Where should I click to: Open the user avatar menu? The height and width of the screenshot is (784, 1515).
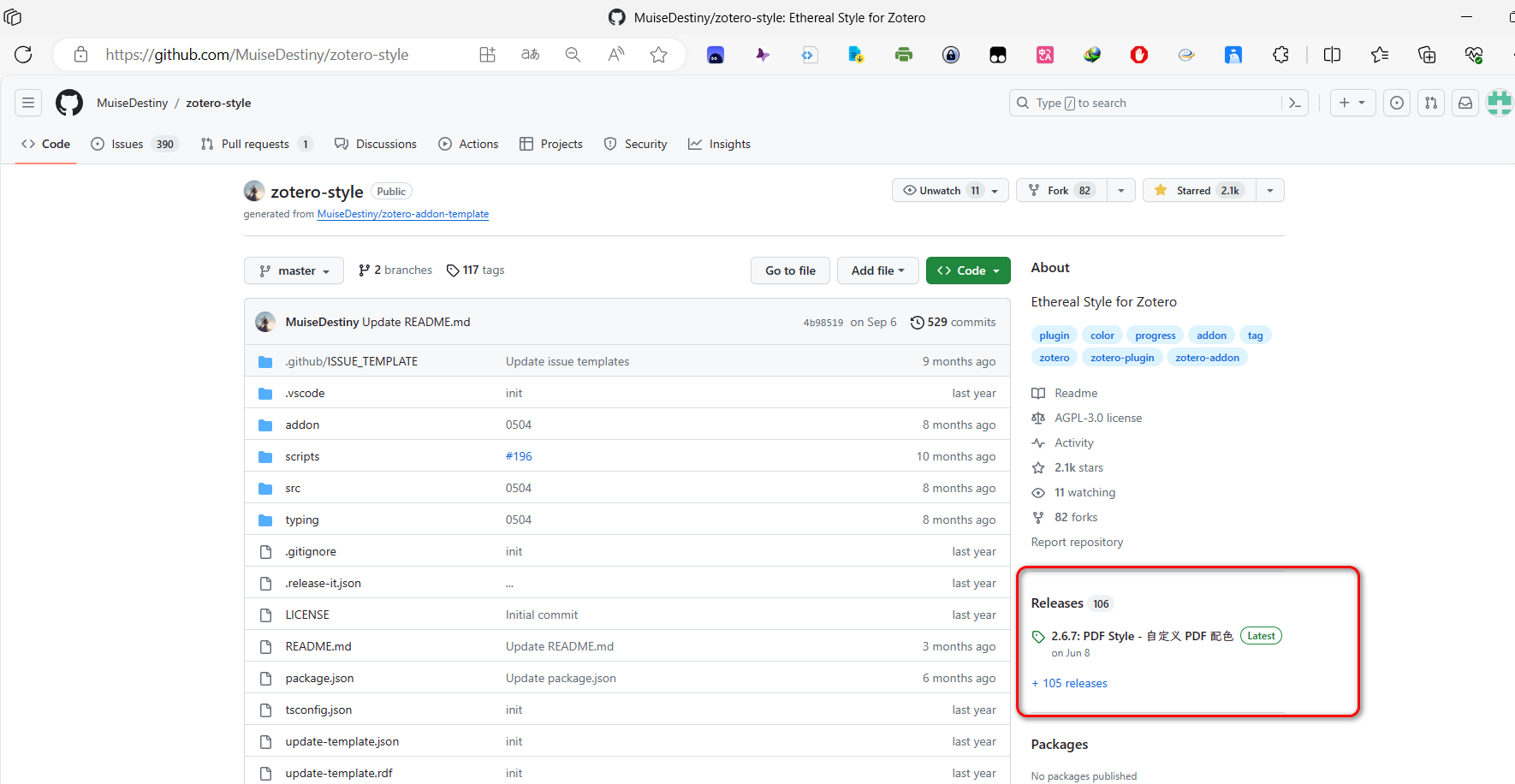pos(1500,103)
